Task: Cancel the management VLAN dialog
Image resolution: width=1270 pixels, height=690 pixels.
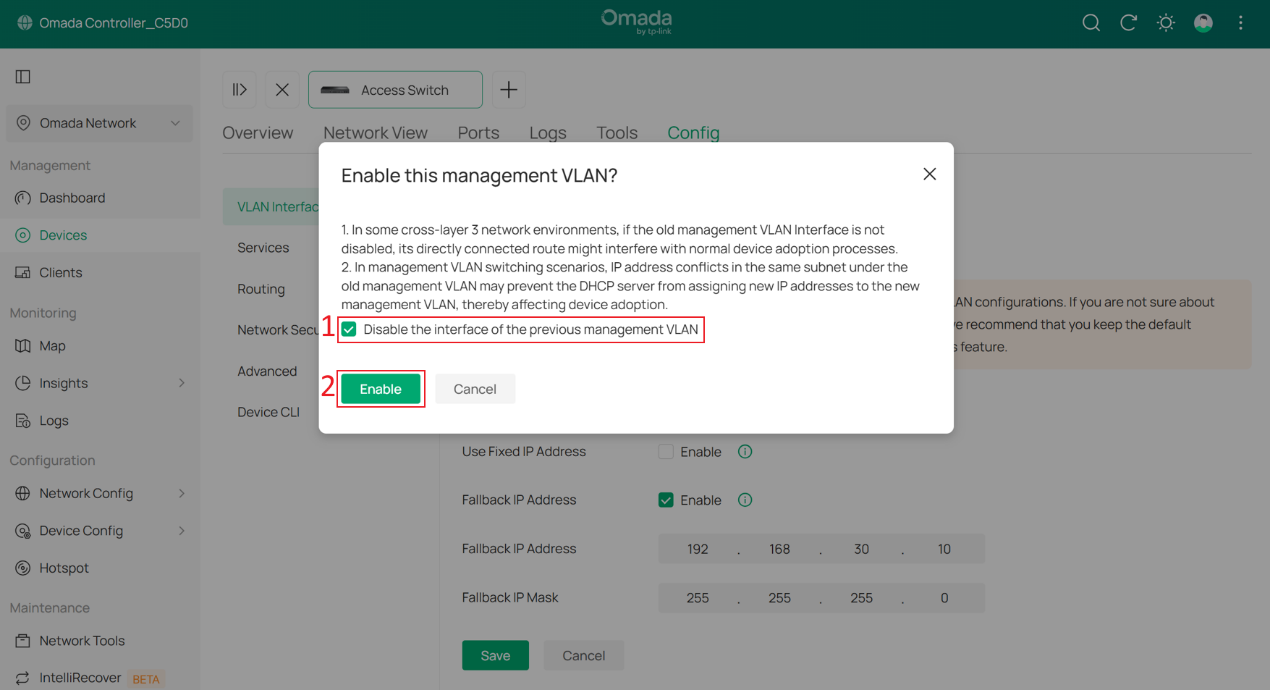Action: click(475, 388)
